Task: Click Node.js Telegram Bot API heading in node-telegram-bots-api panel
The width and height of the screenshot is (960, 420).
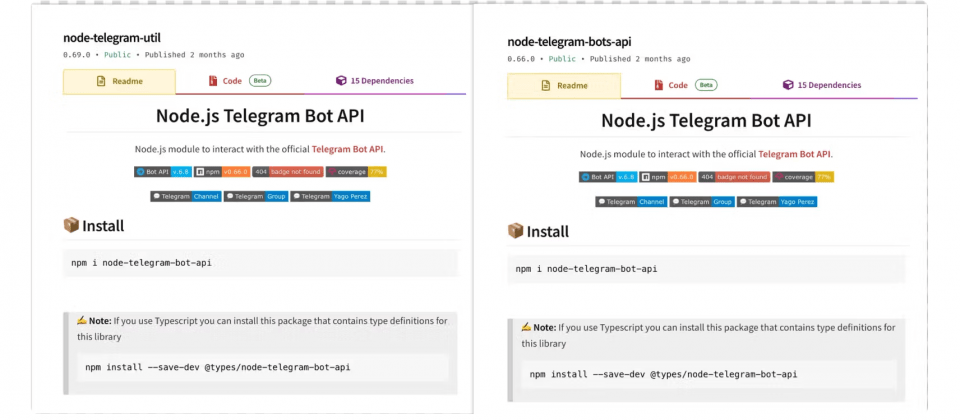Action: point(707,120)
